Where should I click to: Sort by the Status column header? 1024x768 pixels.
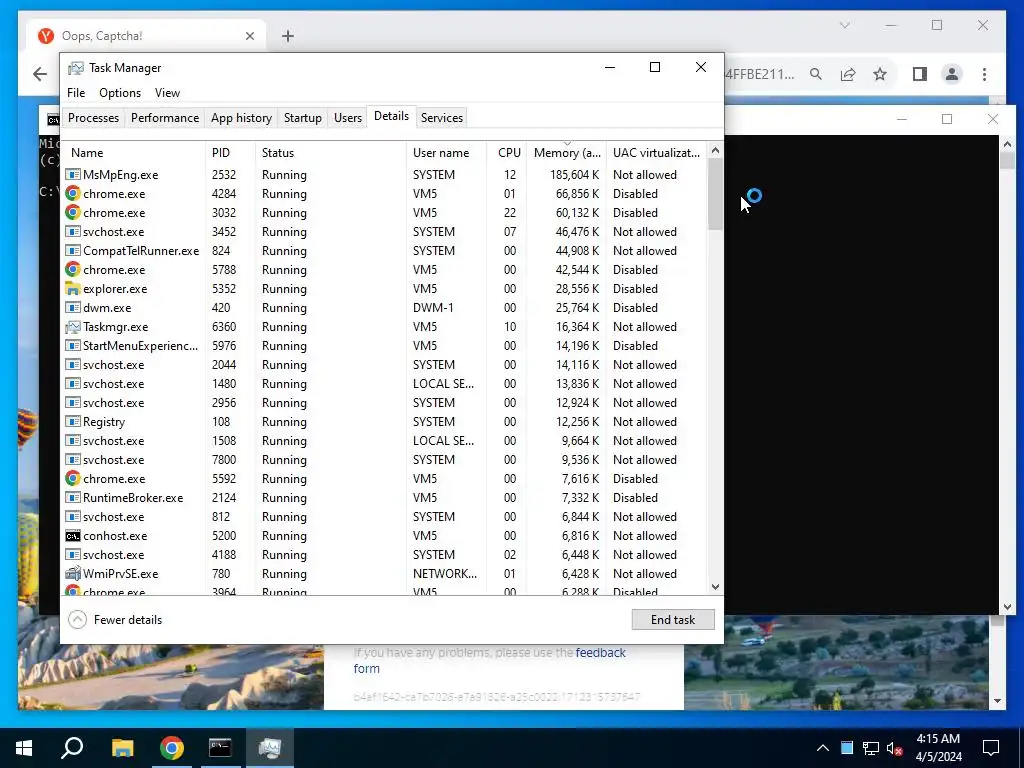[x=330, y=153]
